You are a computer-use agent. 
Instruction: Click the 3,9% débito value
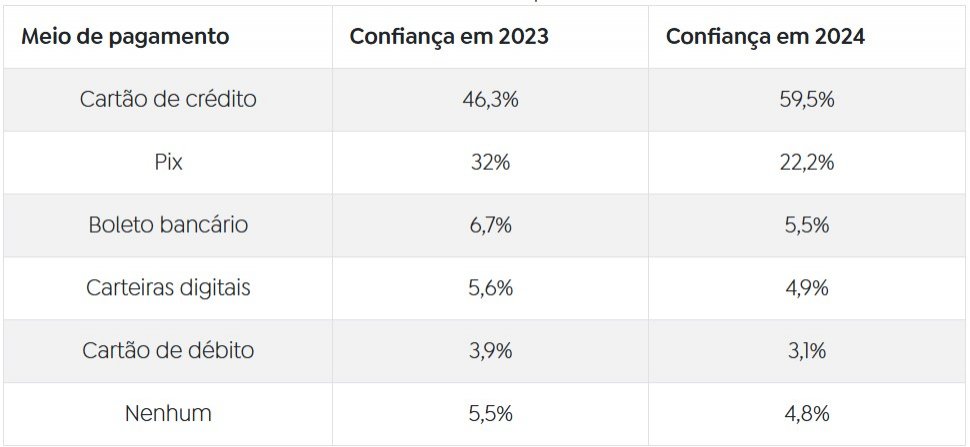490,351
